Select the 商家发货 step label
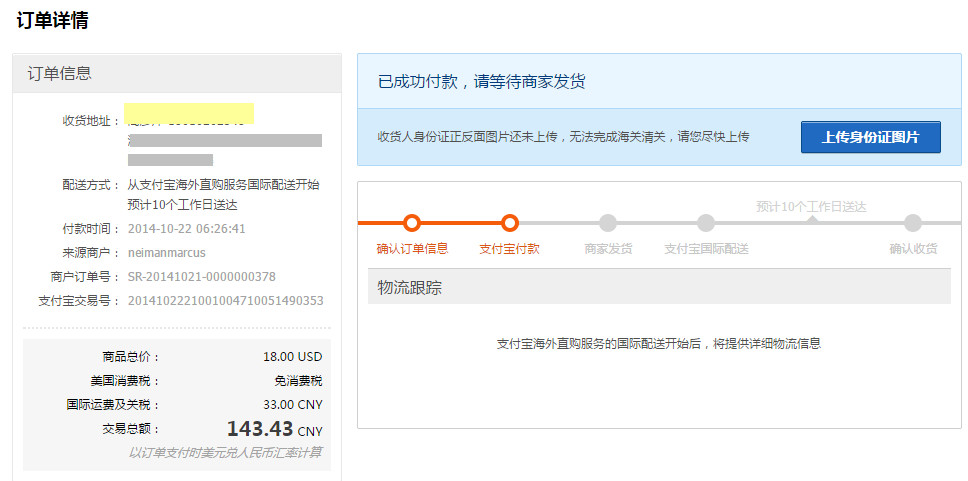The image size is (968, 481). [x=608, y=248]
